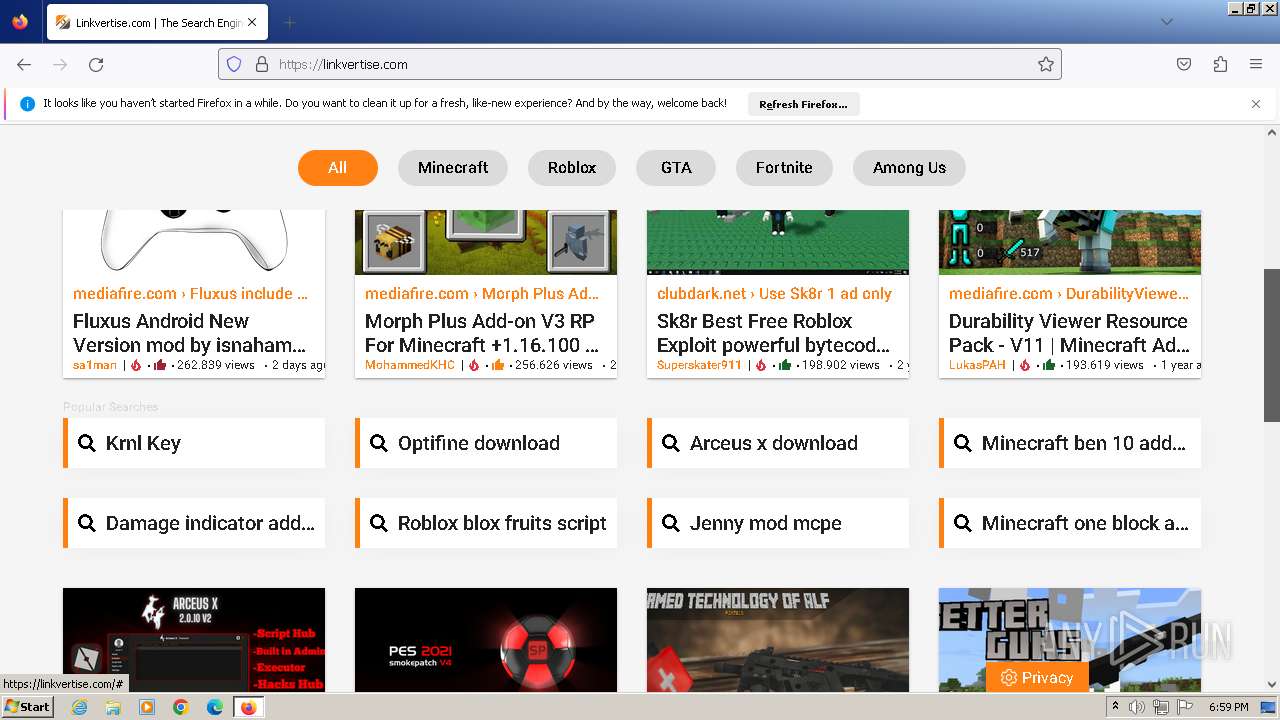Bookmark this page with the star icon

click(x=1046, y=64)
